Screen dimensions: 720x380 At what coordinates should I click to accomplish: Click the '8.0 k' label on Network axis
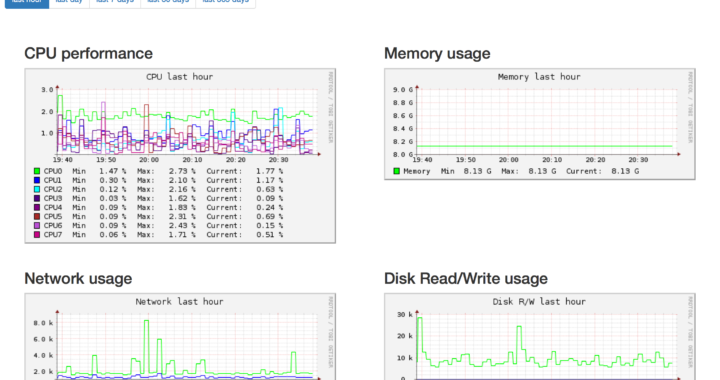[43, 323]
